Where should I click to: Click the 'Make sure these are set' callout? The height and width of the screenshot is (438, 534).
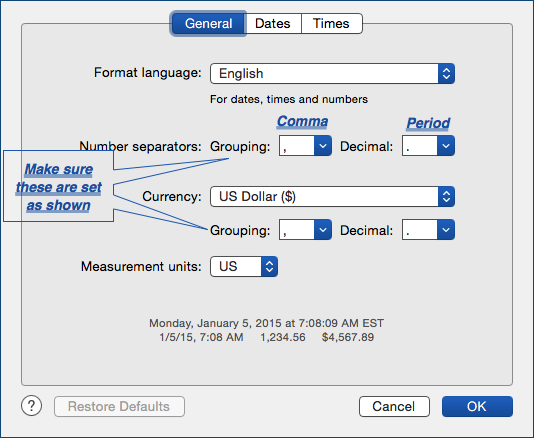point(59,187)
